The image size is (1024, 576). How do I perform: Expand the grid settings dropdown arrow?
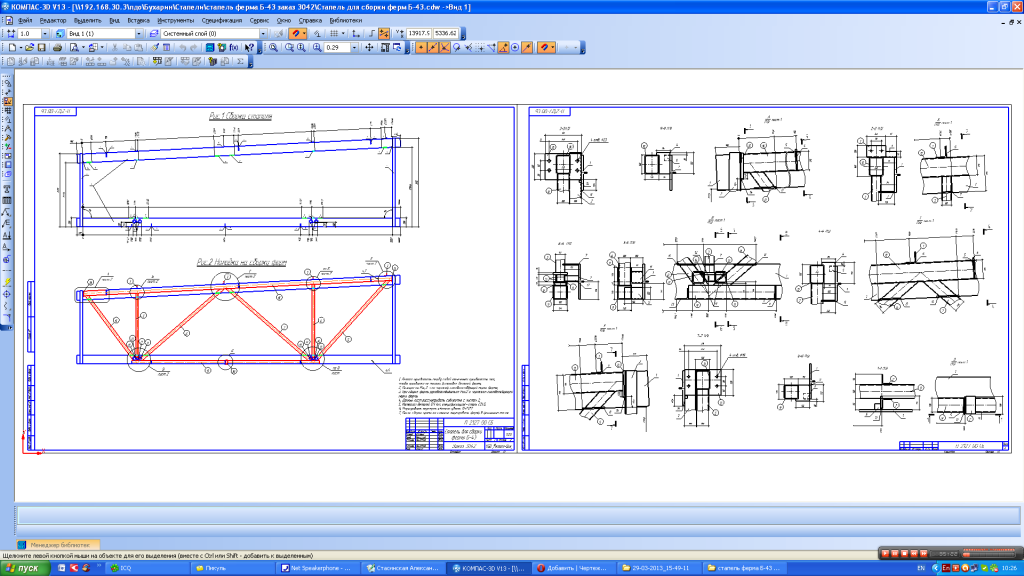[344, 33]
